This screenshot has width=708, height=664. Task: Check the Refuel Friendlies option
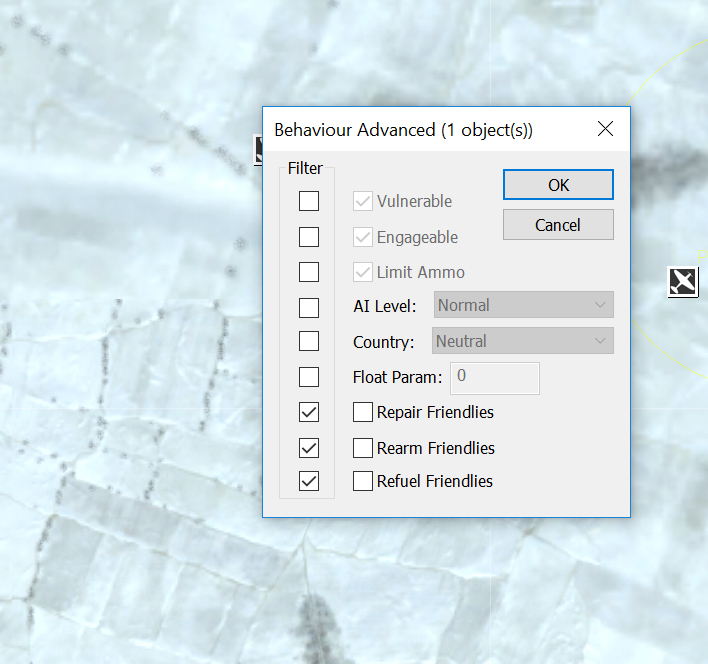pos(363,481)
